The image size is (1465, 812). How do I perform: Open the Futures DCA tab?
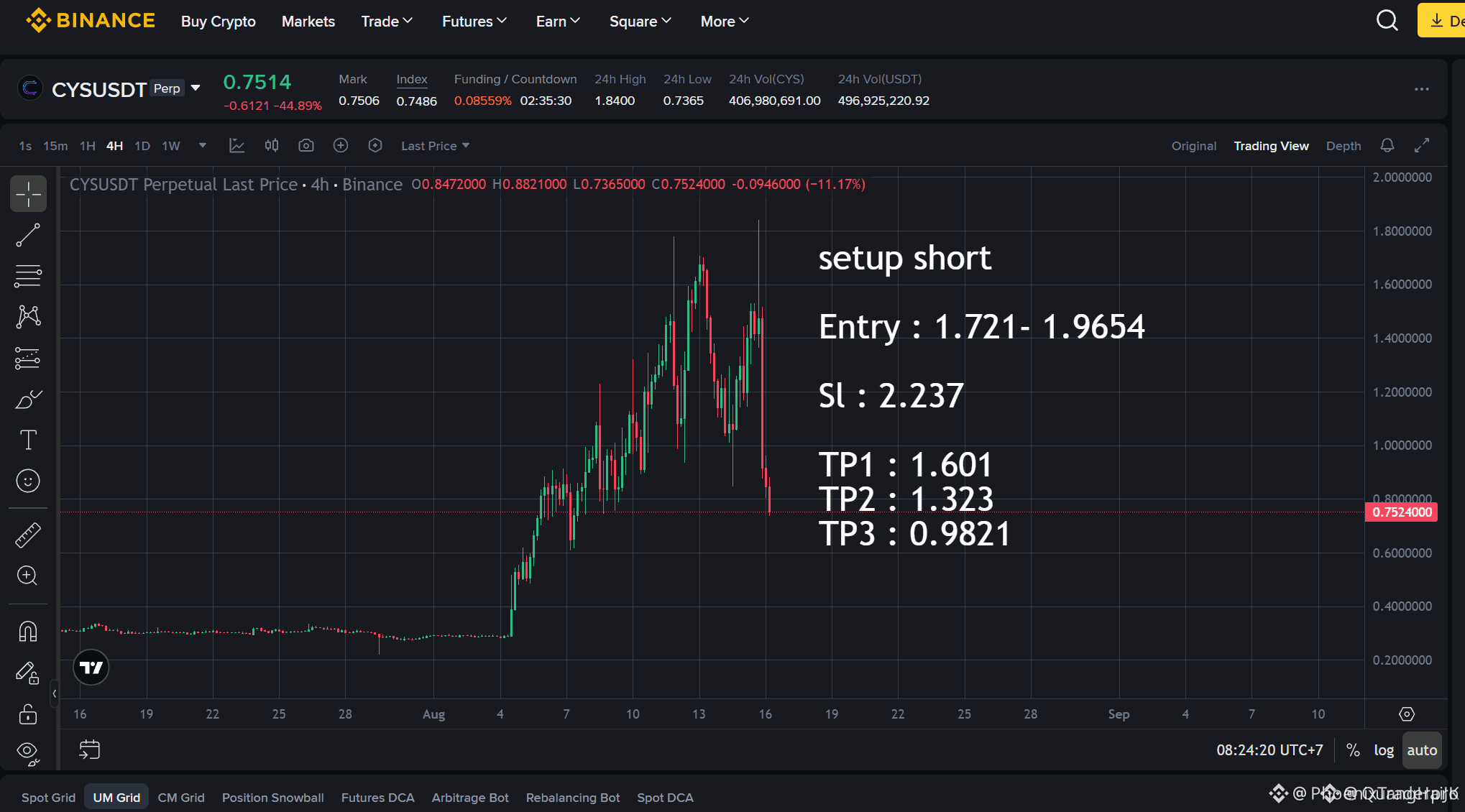tap(377, 798)
